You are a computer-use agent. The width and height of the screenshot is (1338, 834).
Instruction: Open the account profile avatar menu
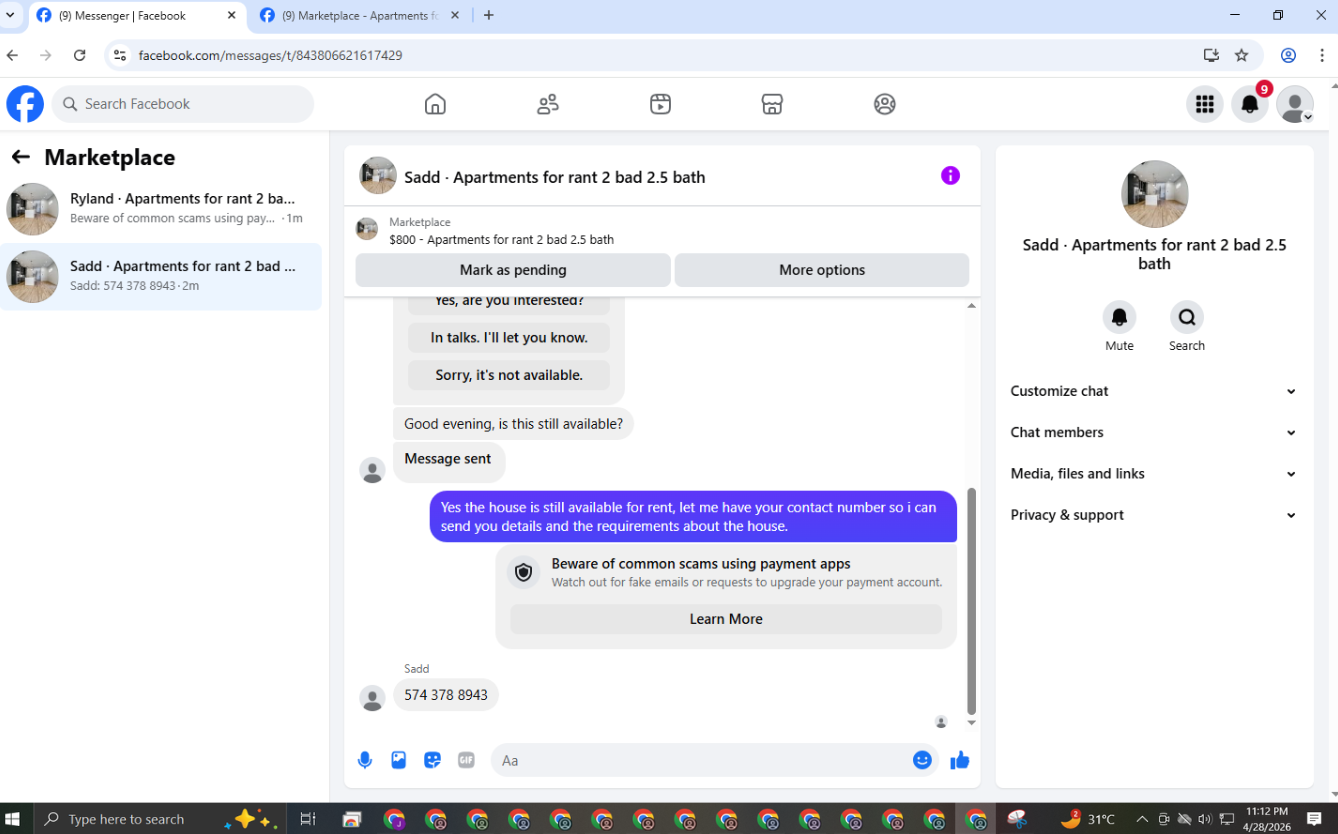coord(1296,104)
